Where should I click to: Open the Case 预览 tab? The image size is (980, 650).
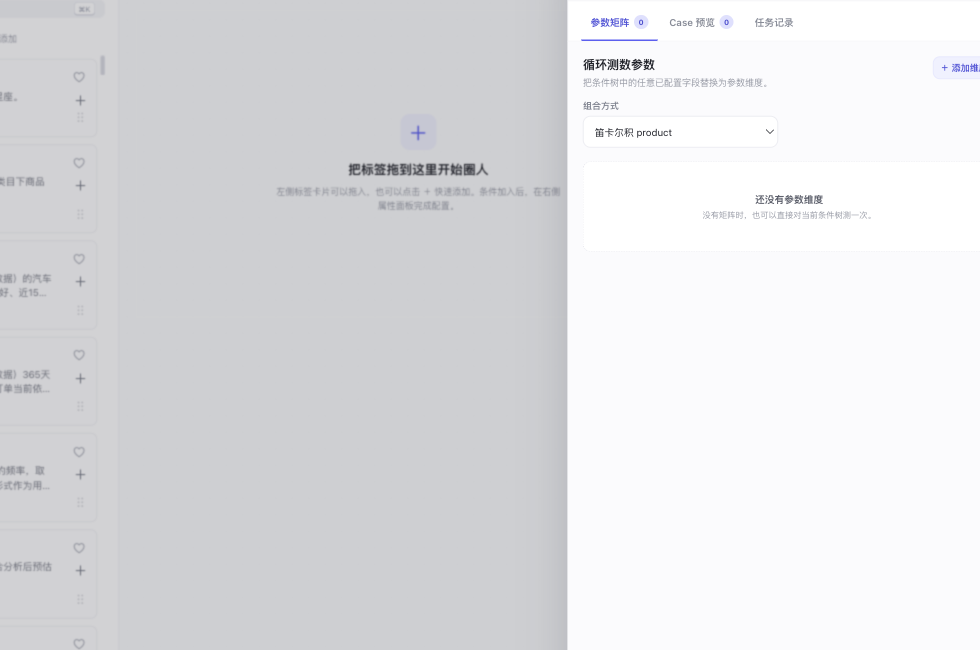tap(701, 22)
